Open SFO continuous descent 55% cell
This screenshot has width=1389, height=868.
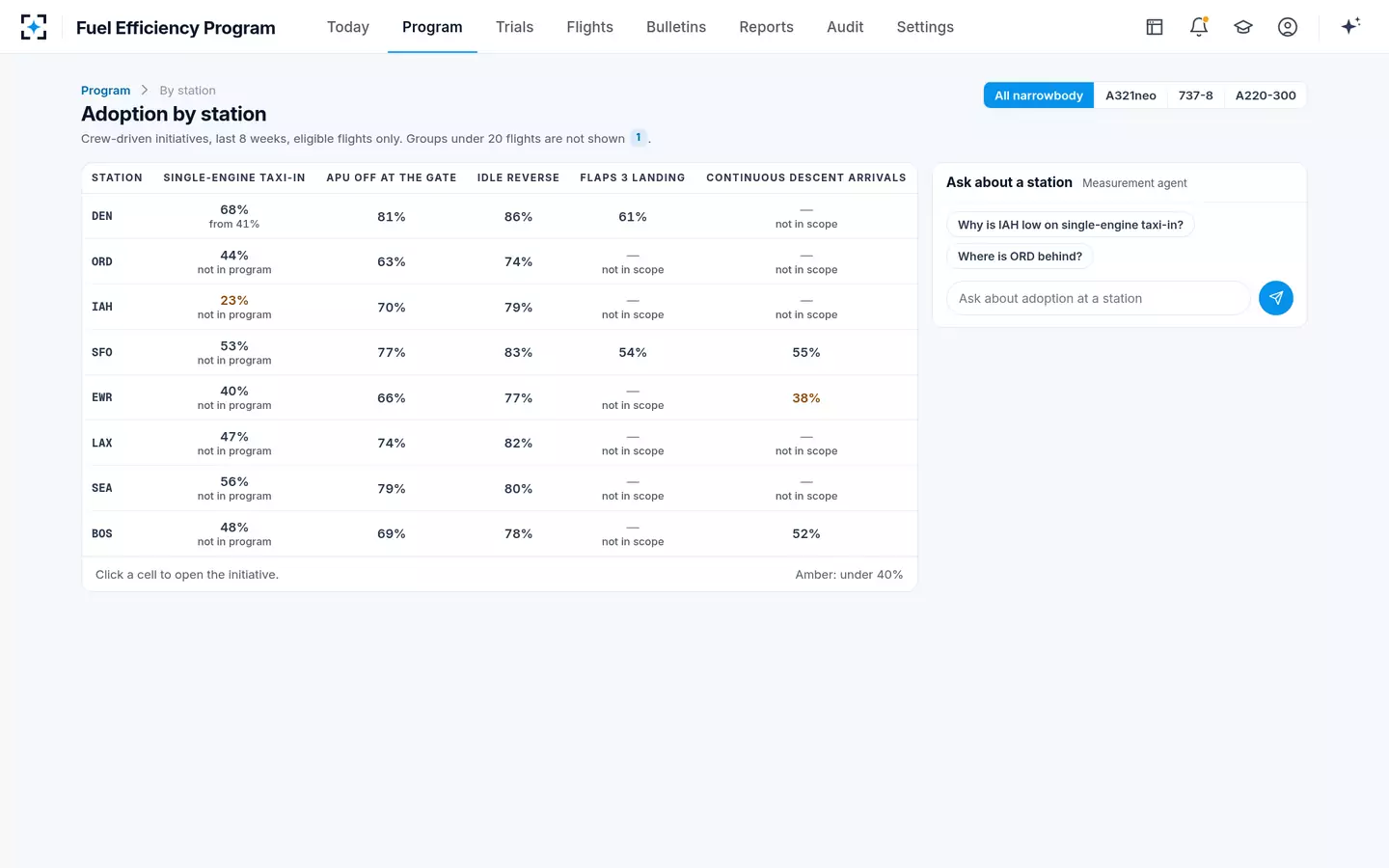[x=806, y=352]
